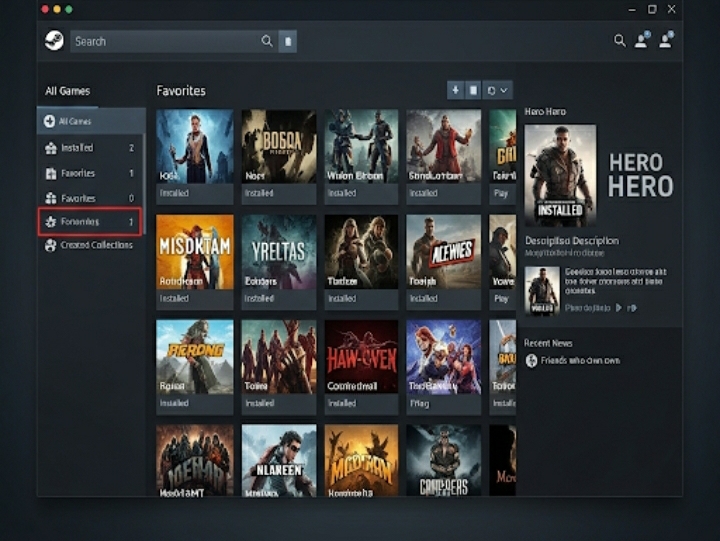
Task: Click the rightmost profile icon with notification badge
Action: coord(666,41)
